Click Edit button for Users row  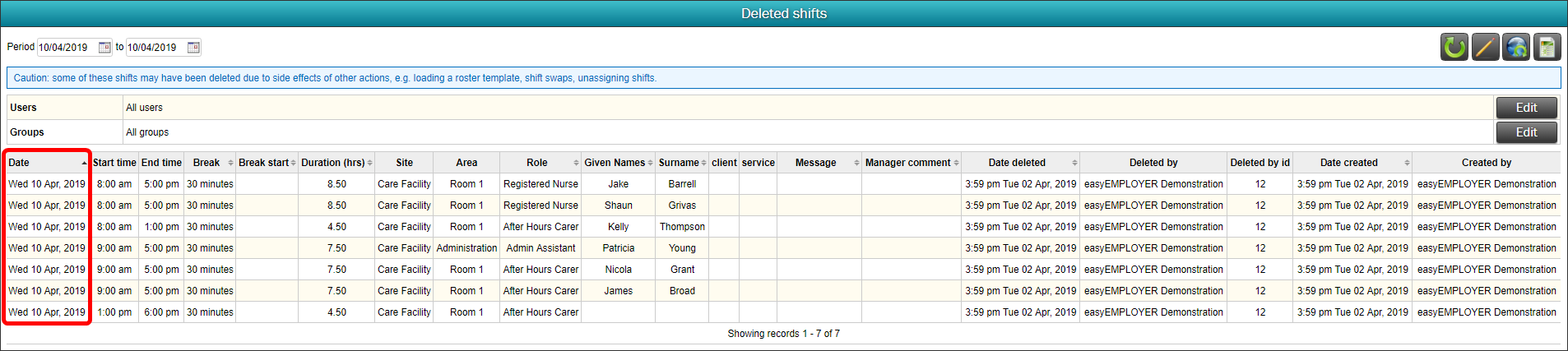coord(1526,108)
